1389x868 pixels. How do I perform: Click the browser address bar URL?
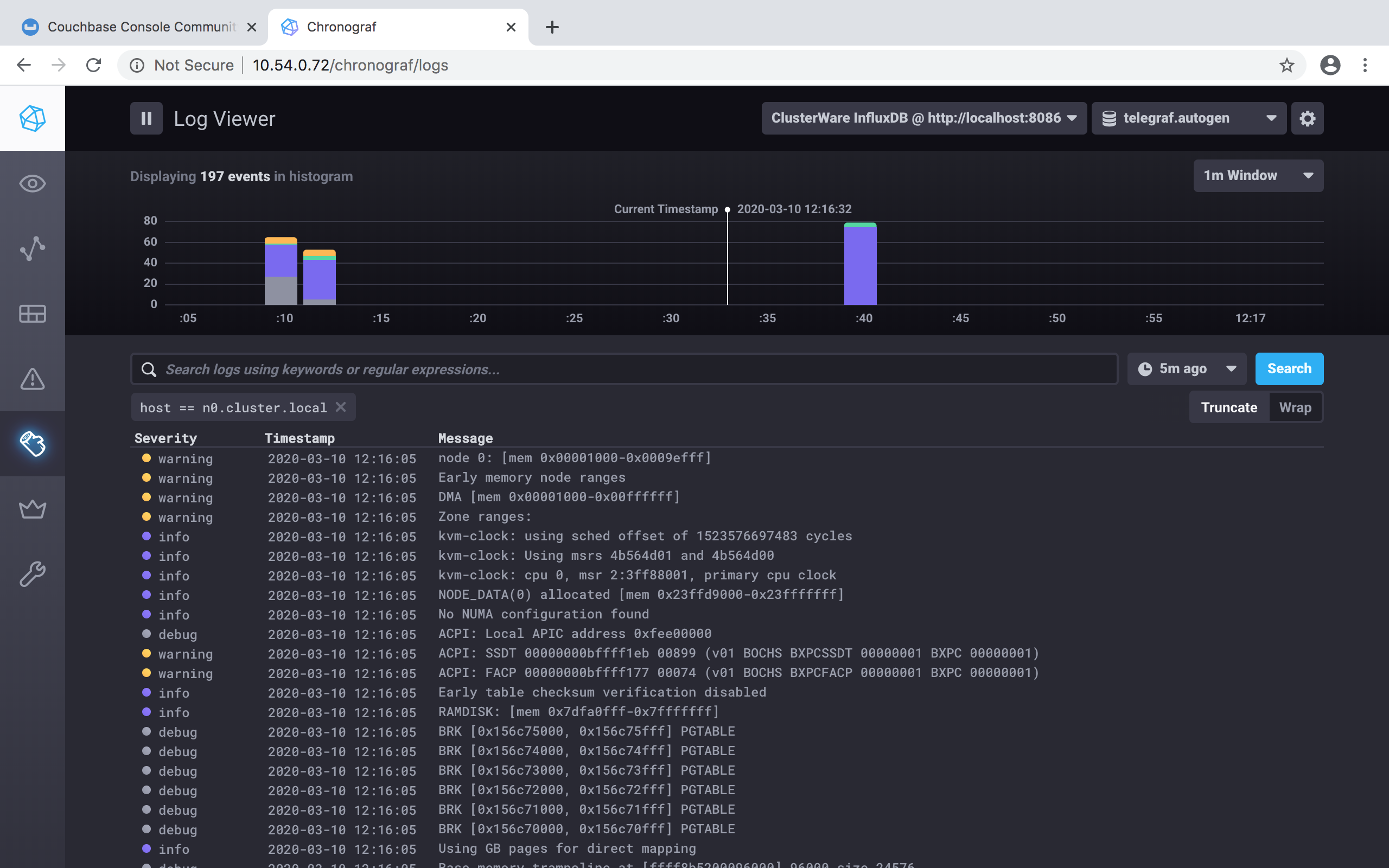(350, 65)
